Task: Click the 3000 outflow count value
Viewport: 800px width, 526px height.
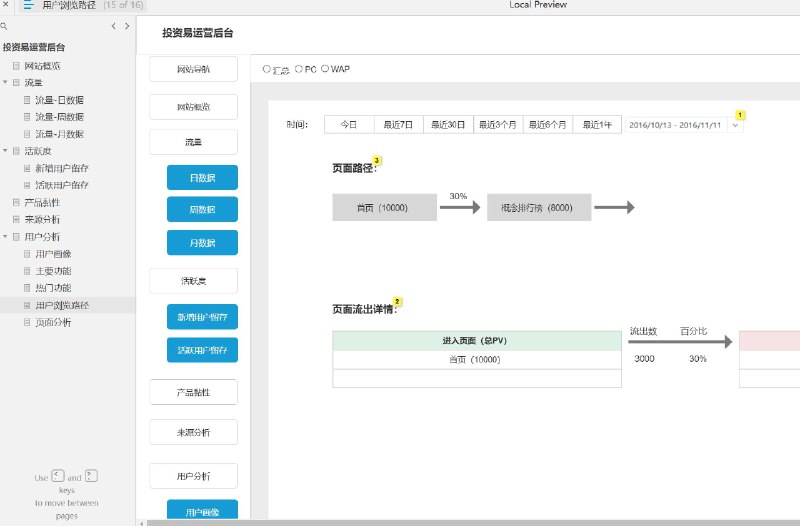Action: (644, 359)
